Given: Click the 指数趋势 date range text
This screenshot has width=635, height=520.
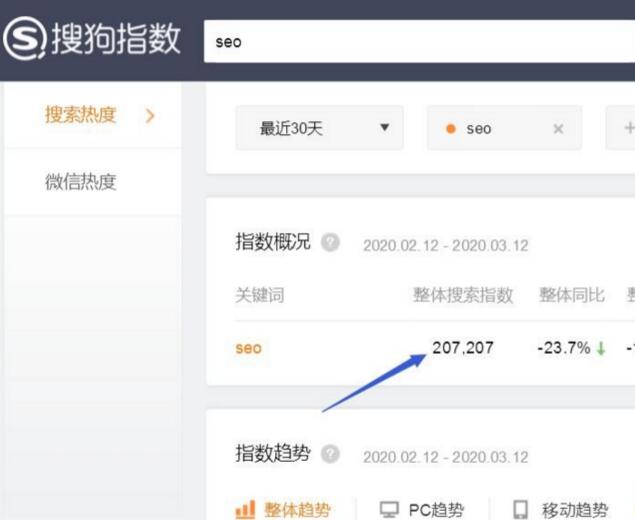Looking at the screenshot, I should pos(445,457).
